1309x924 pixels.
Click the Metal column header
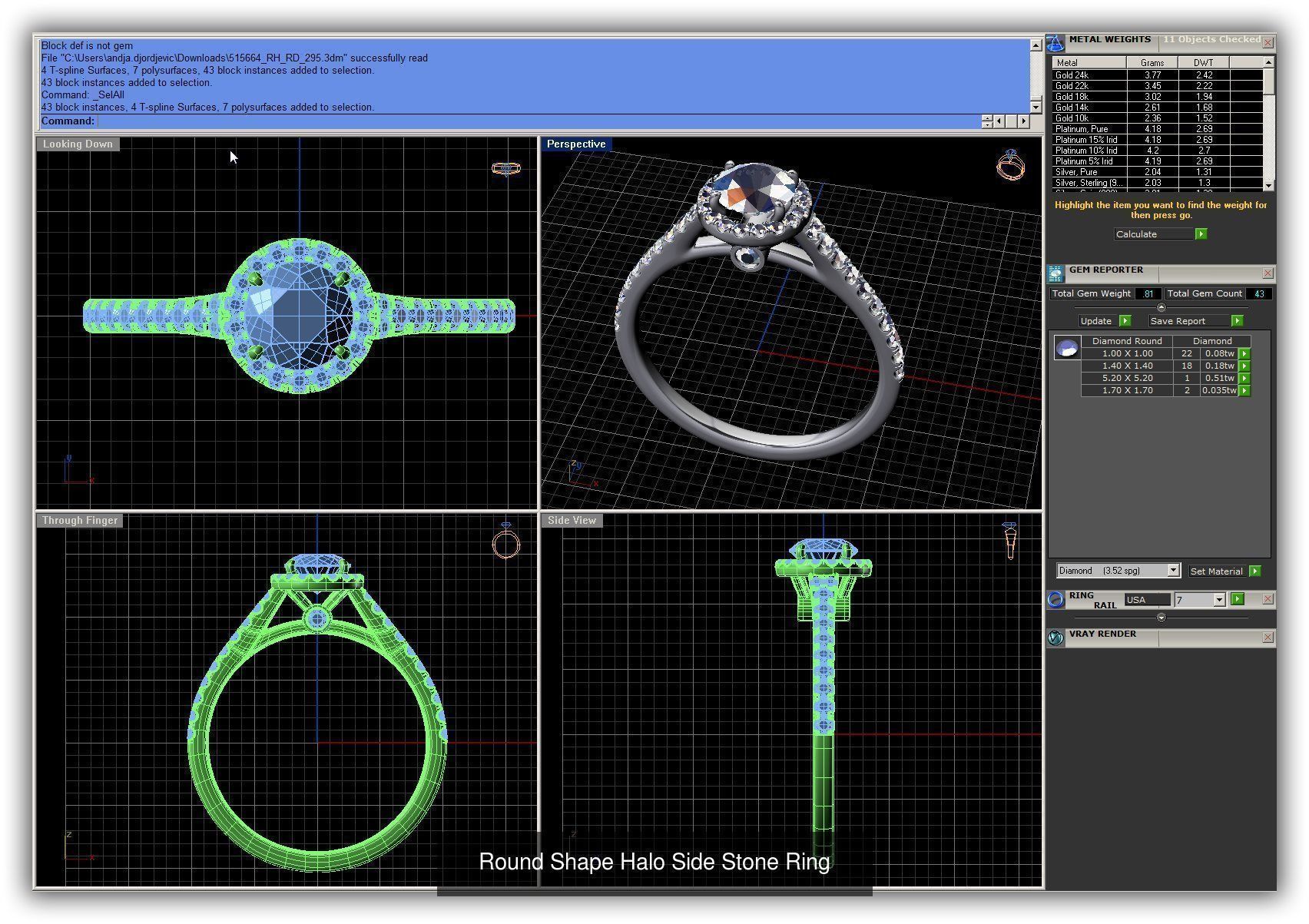[1089, 63]
